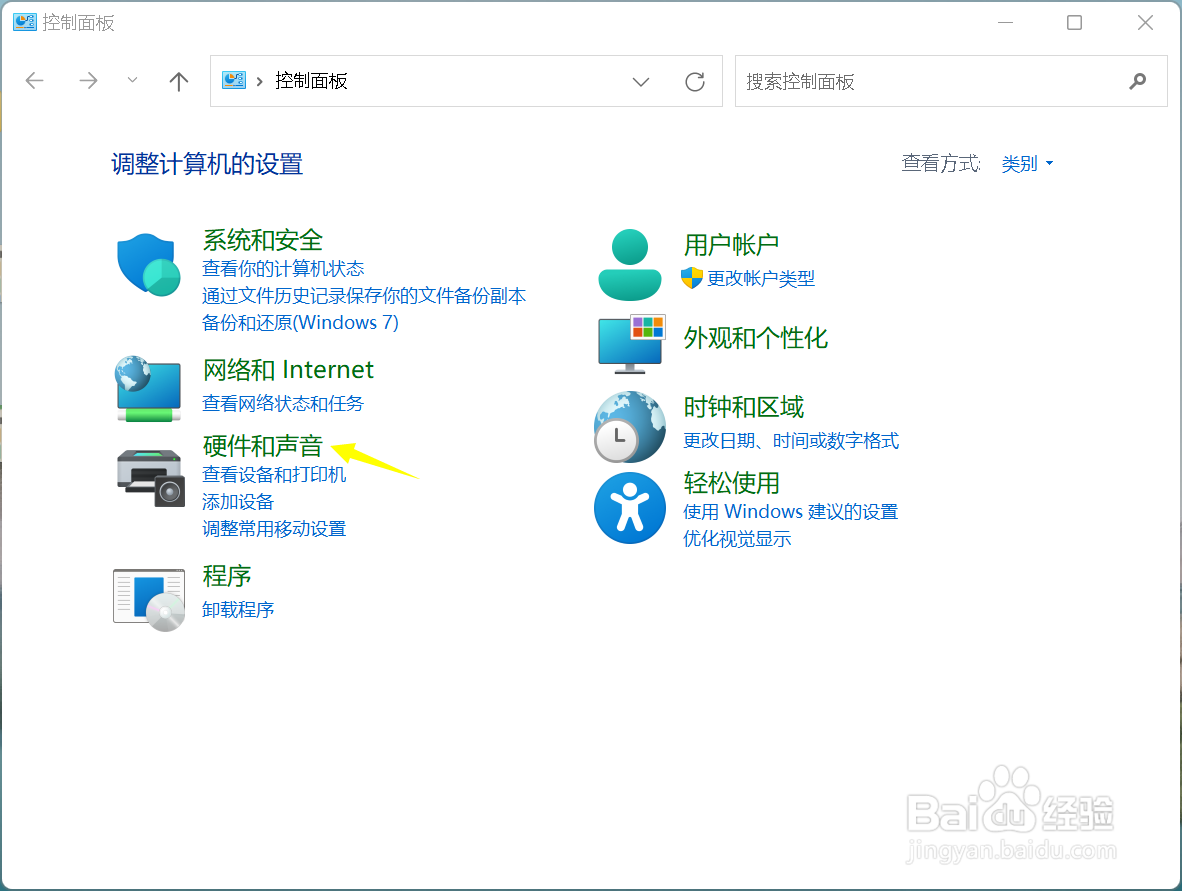Click the forward navigation arrow
This screenshot has height=891, width=1182.
coord(88,81)
